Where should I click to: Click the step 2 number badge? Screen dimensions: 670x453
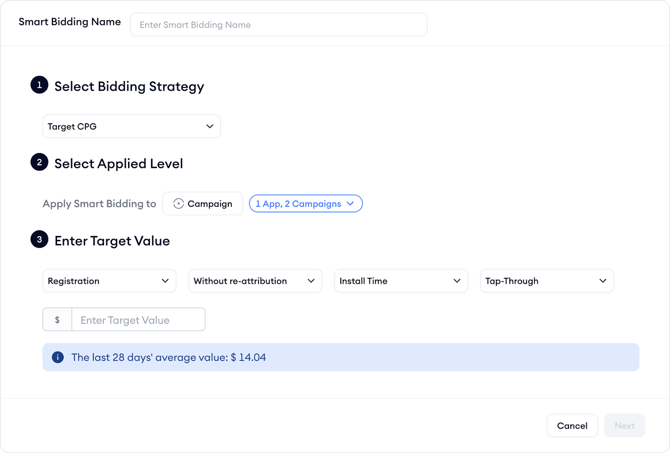(x=39, y=162)
